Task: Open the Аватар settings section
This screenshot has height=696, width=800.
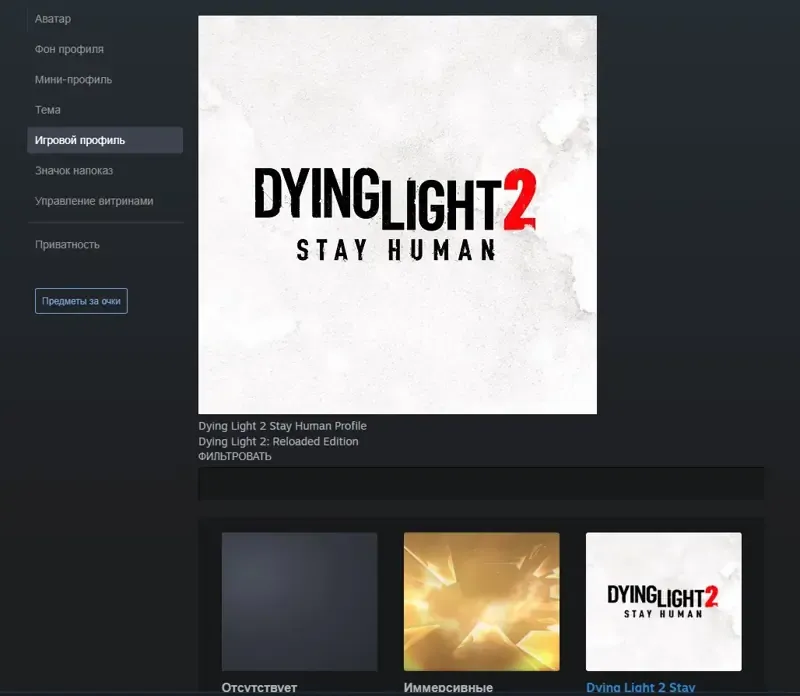Action: tap(53, 19)
